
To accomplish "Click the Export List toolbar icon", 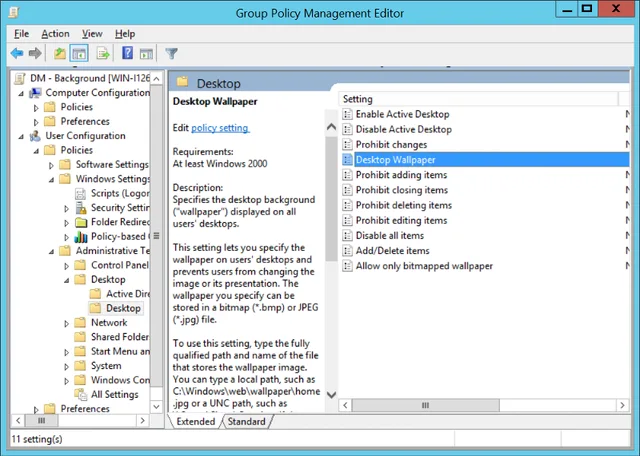I will click(x=103, y=53).
